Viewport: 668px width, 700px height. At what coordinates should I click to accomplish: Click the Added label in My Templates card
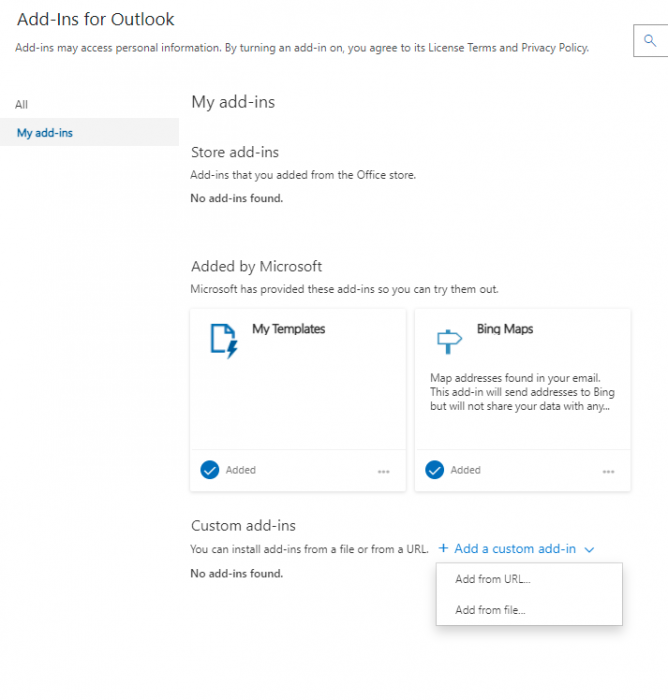point(241,470)
